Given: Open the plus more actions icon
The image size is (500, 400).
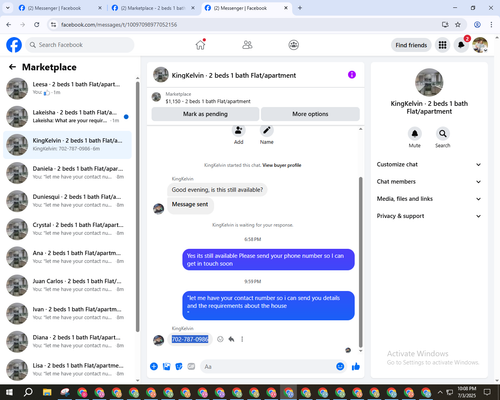Looking at the screenshot, I should click(x=154, y=366).
